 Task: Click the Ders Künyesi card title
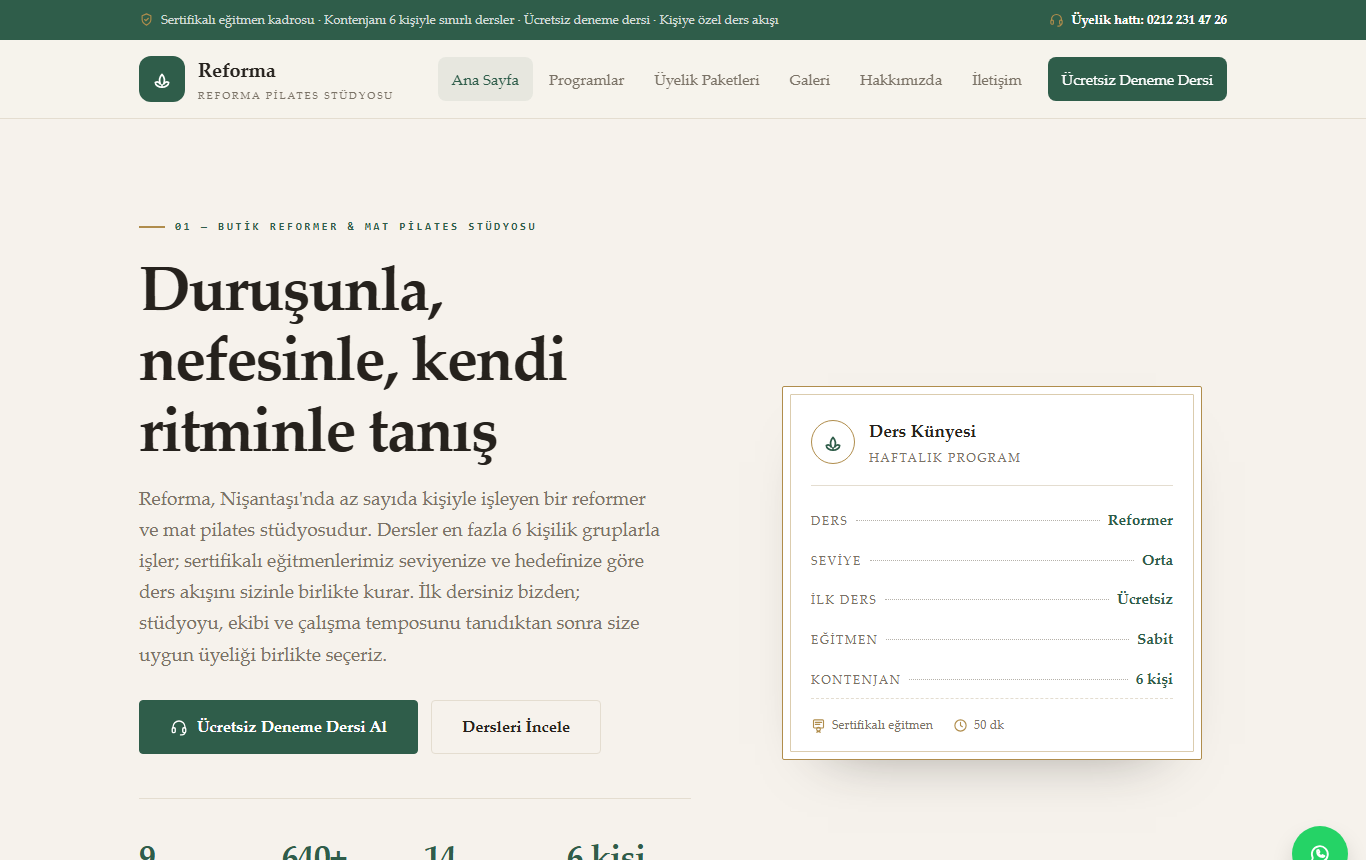[x=922, y=431]
